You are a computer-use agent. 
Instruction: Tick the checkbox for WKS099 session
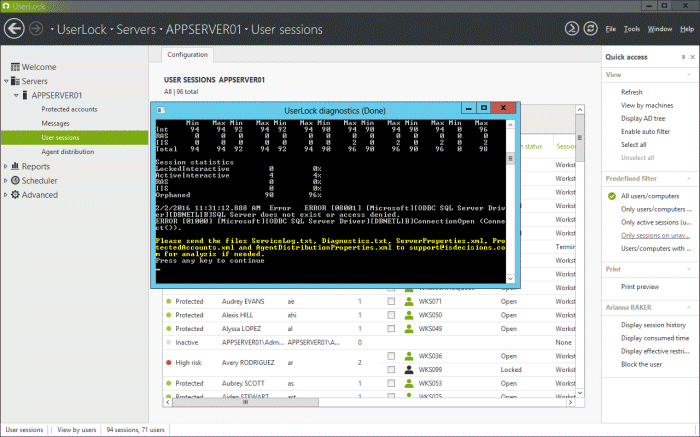pos(391,370)
